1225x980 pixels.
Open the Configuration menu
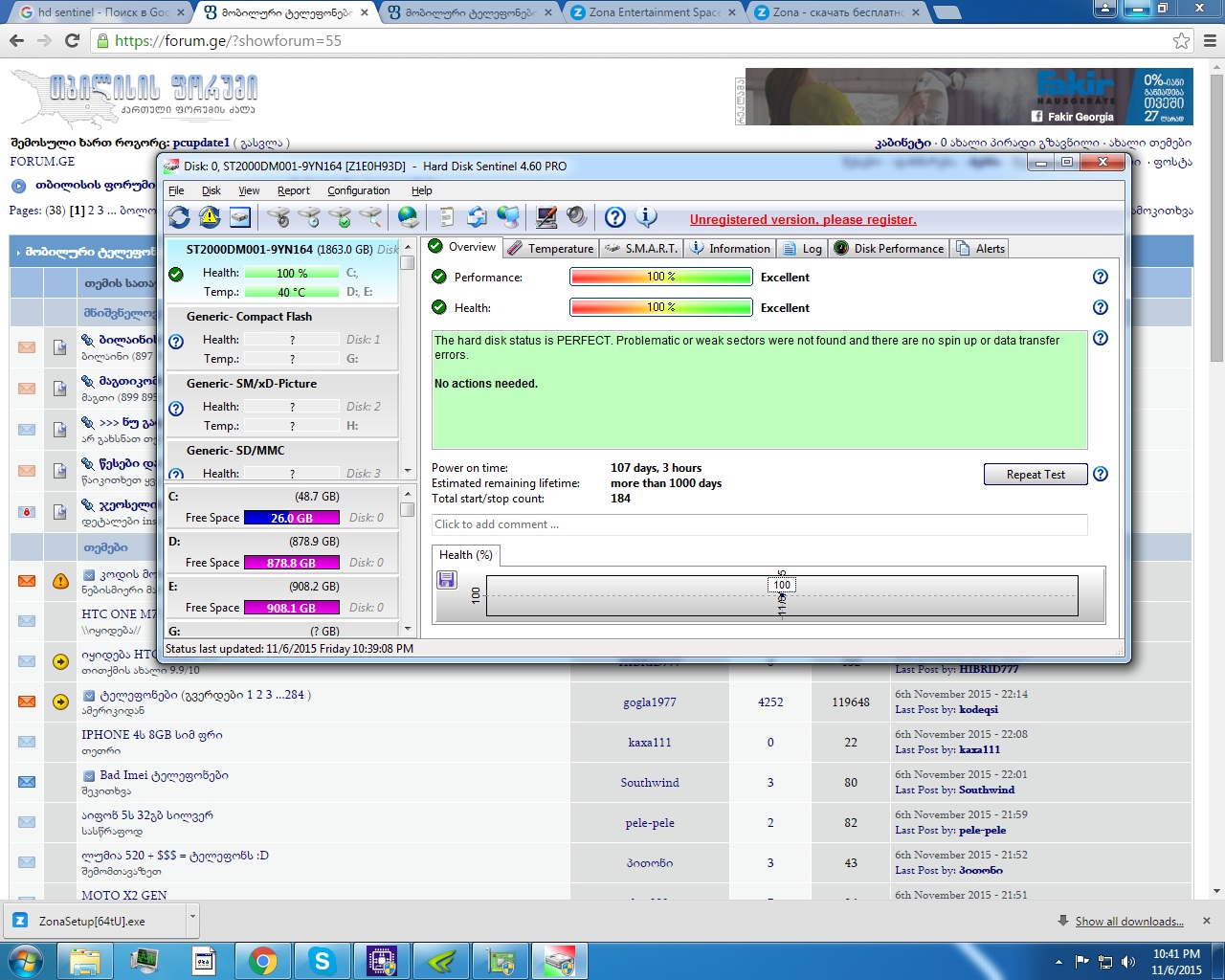pos(358,190)
